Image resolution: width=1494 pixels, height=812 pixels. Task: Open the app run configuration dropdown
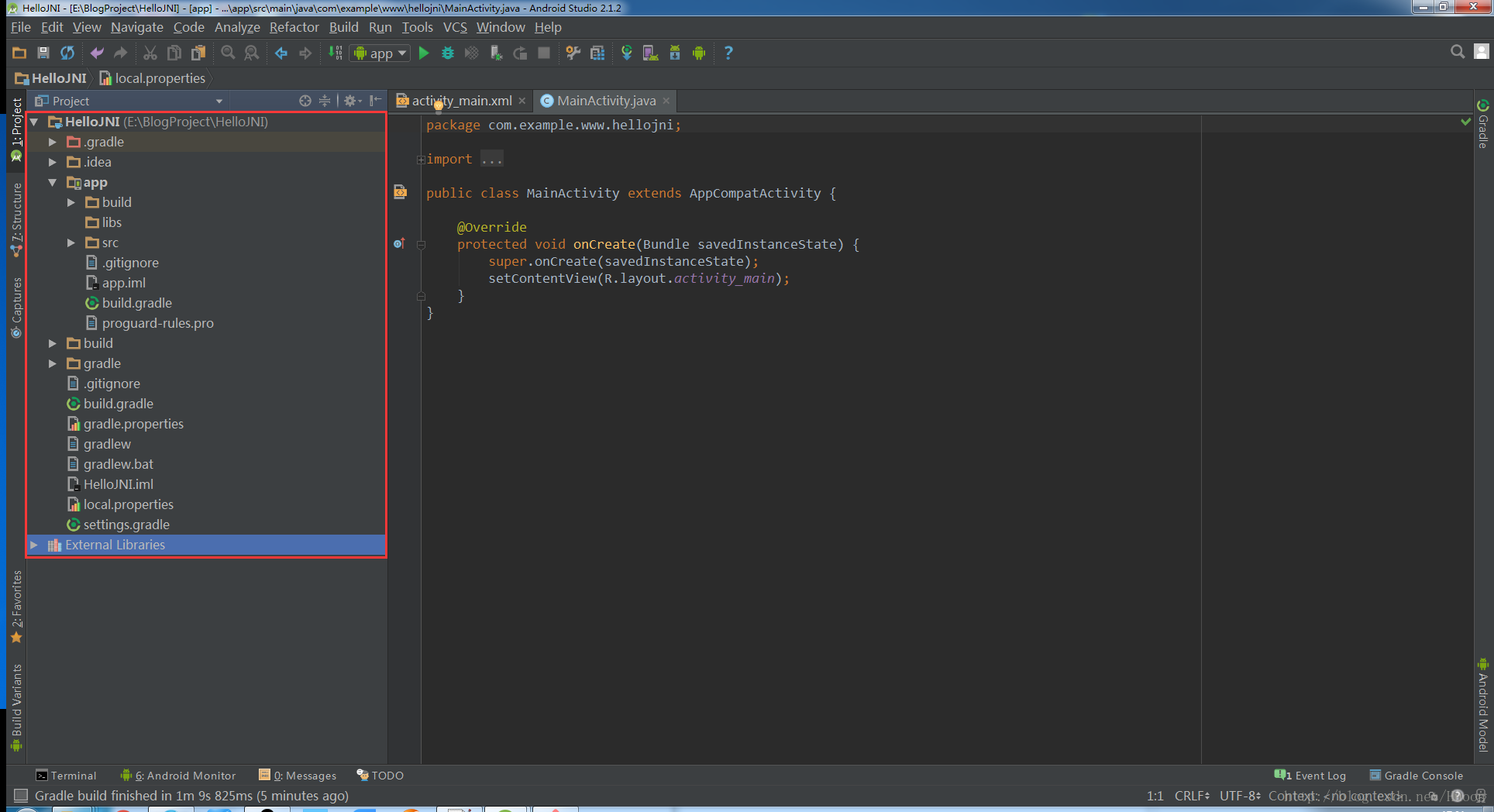380,53
